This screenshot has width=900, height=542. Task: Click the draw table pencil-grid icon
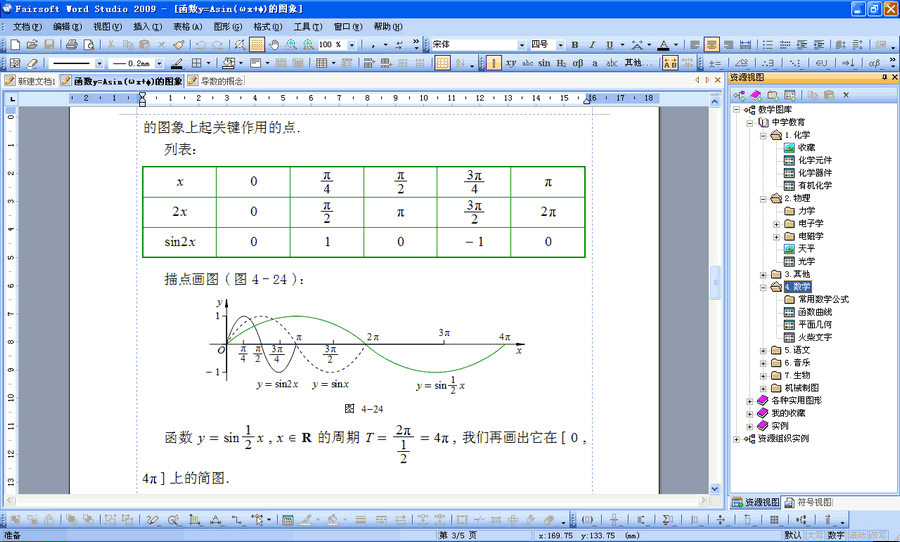tap(15, 63)
